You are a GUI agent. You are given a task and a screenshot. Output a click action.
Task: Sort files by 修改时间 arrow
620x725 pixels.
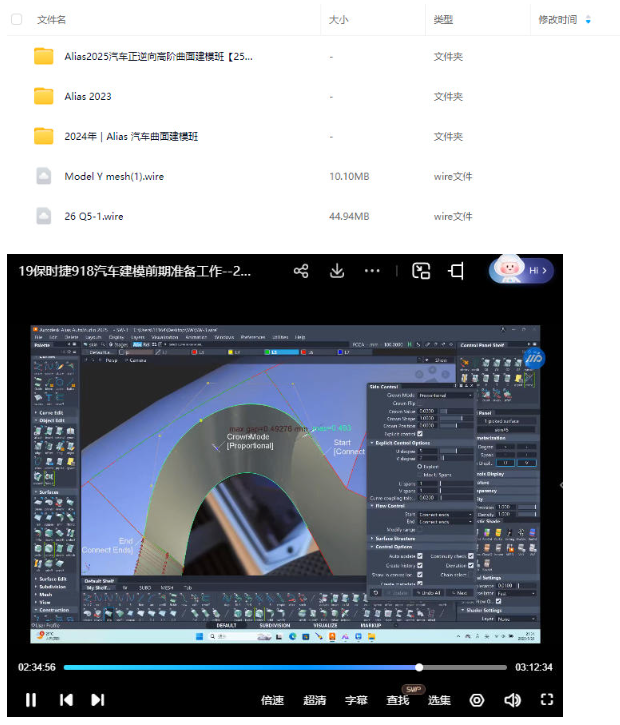tap(588, 20)
